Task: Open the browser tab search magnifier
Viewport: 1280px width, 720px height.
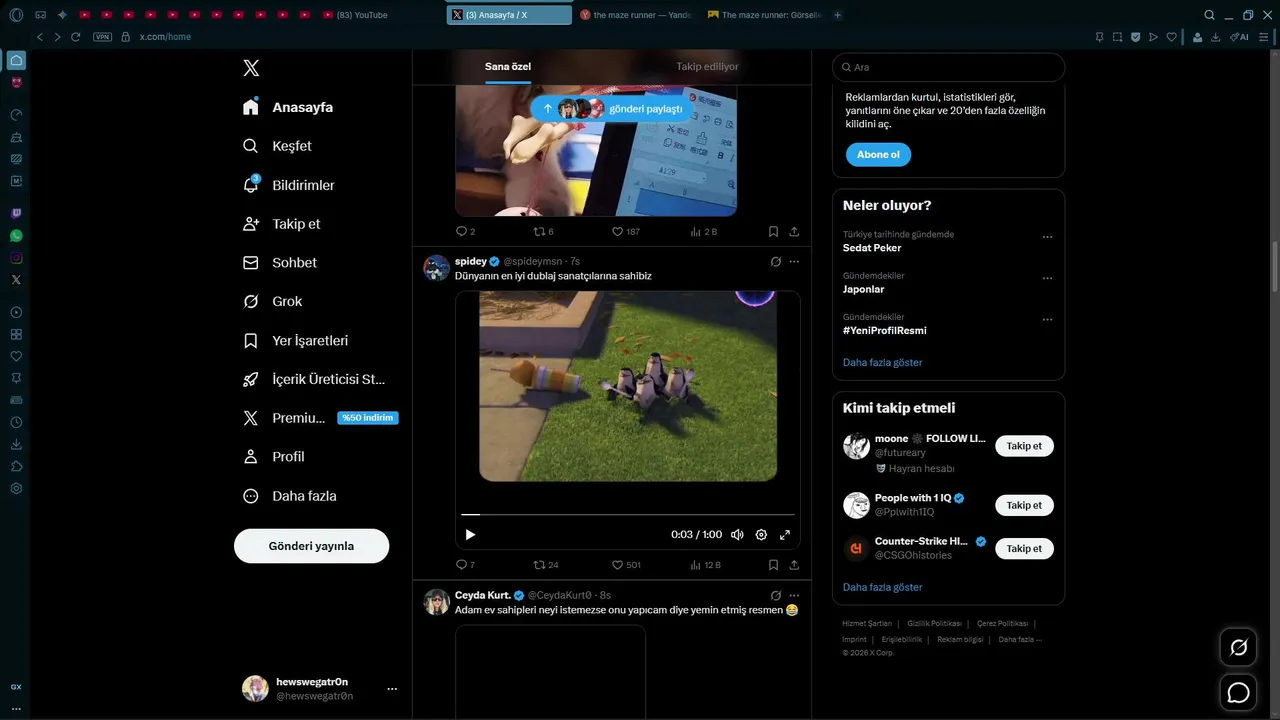Action: click(1209, 15)
